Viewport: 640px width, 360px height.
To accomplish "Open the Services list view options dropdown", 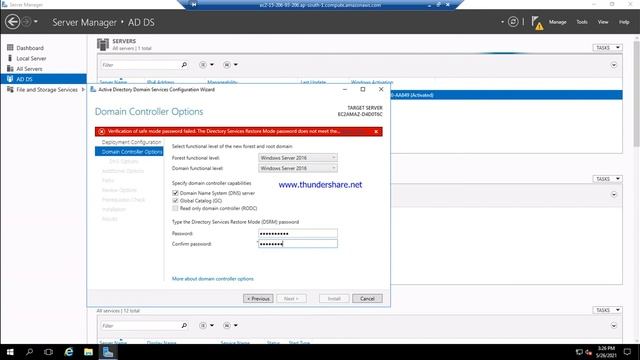I will tap(206, 326).
